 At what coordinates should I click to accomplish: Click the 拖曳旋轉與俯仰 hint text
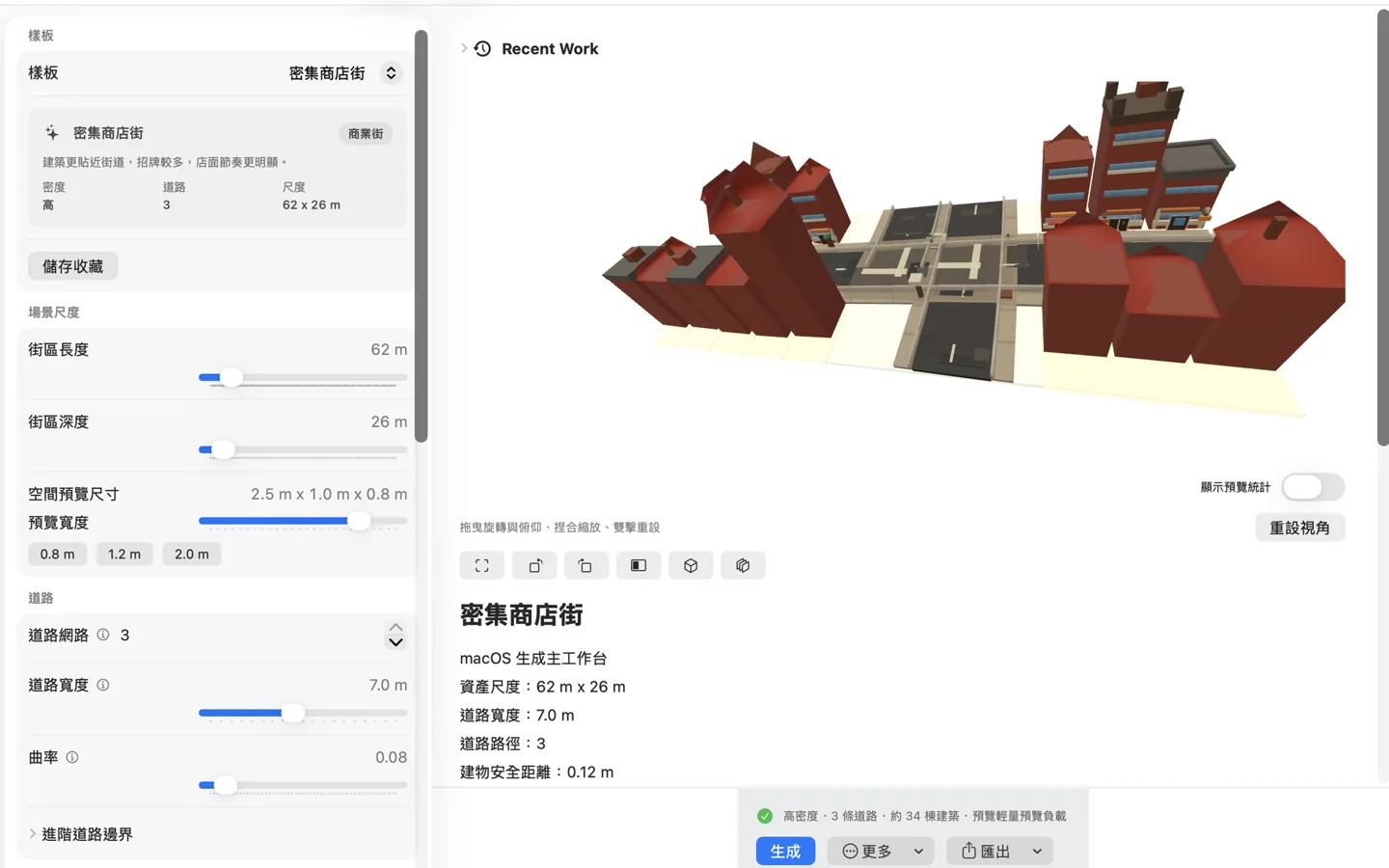coord(559,528)
